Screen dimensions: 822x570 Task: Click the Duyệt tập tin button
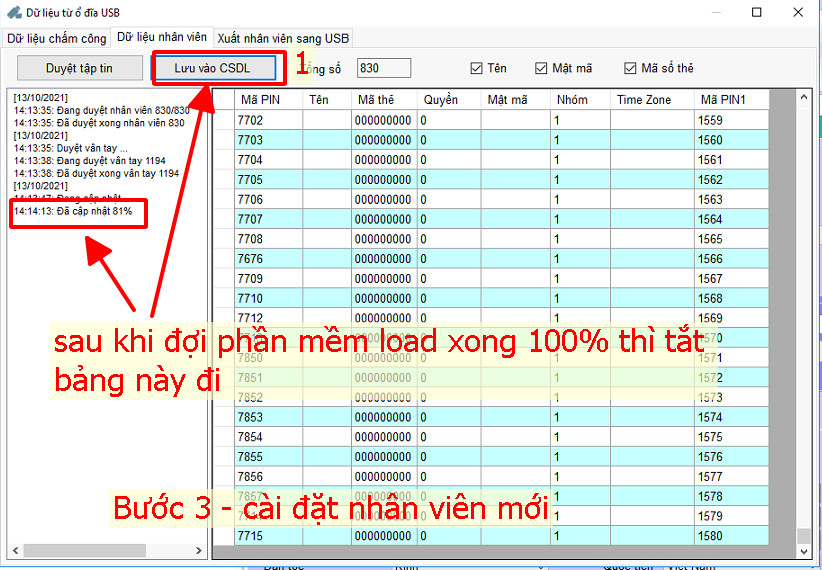[x=80, y=68]
